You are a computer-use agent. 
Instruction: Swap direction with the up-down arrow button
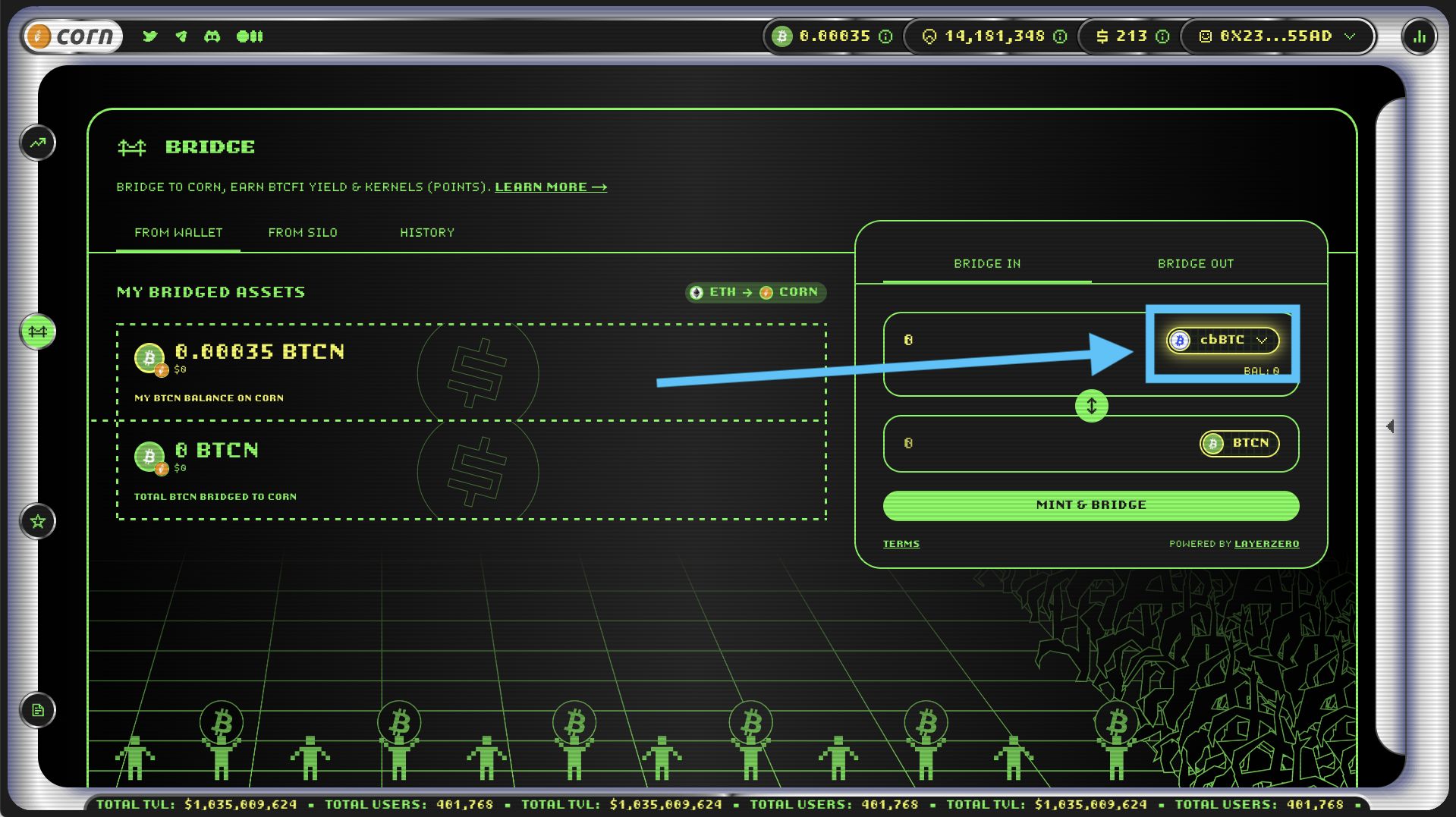point(1091,406)
